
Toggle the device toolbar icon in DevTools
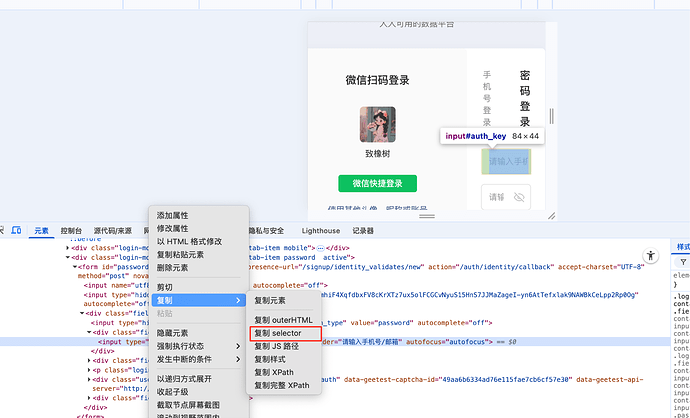click(x=16, y=230)
